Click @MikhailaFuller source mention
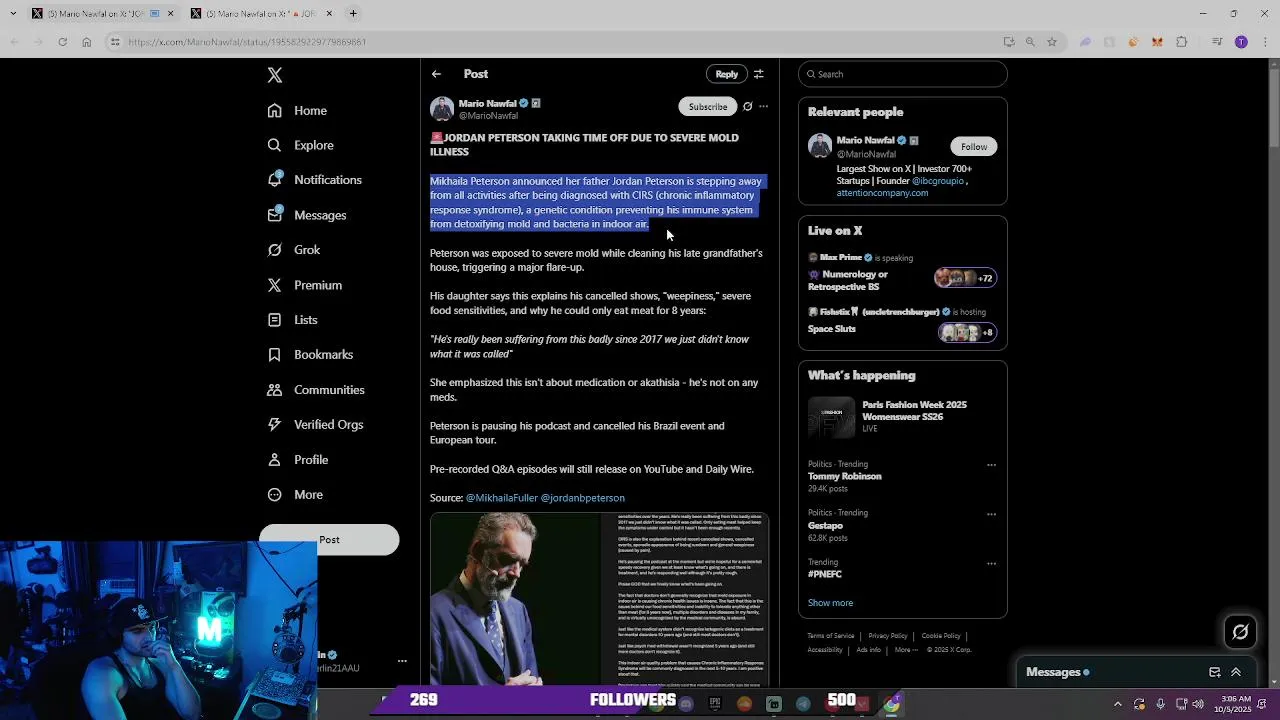The image size is (1280, 720). 501,498
